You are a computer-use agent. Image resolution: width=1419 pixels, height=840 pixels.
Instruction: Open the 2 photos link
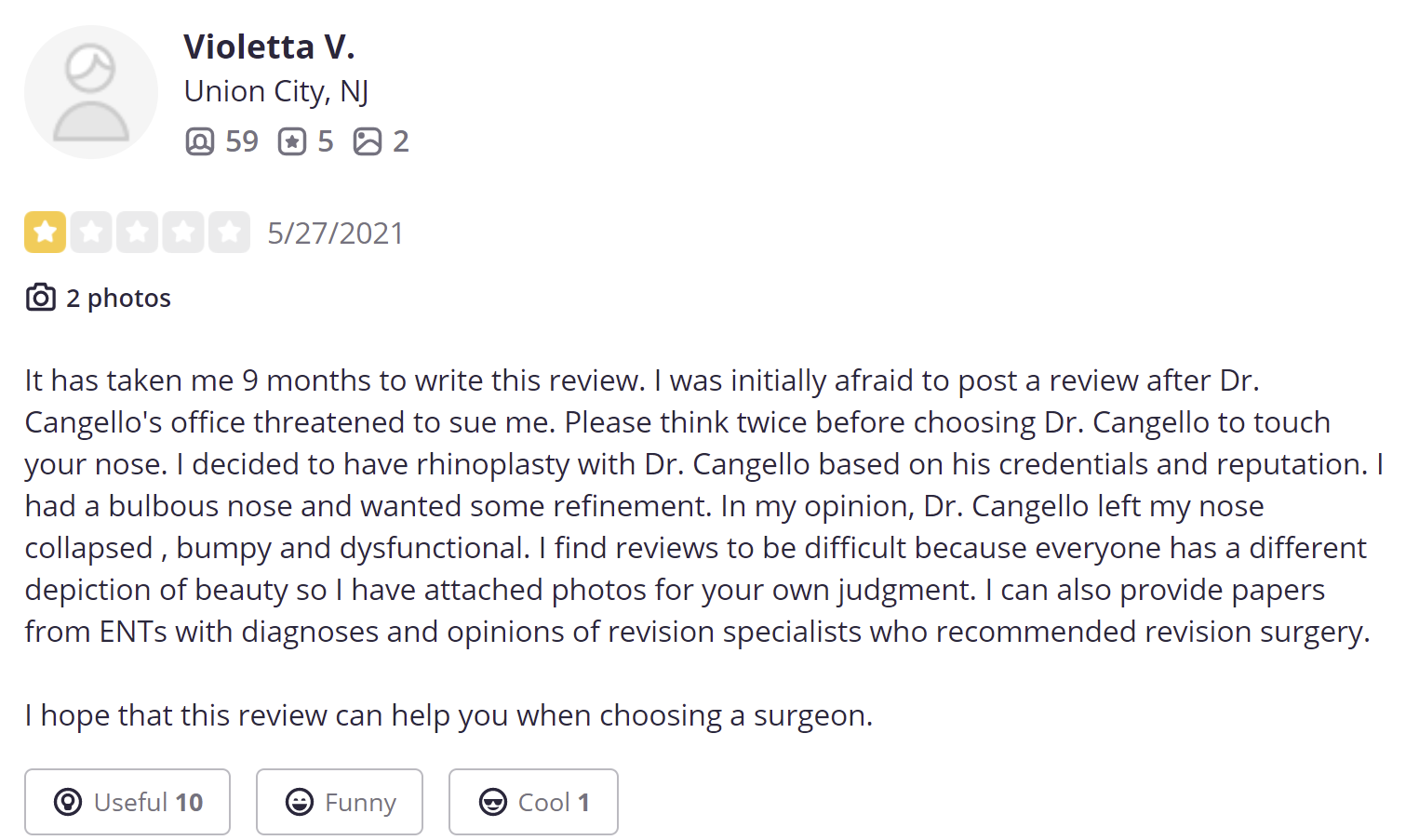click(x=118, y=298)
